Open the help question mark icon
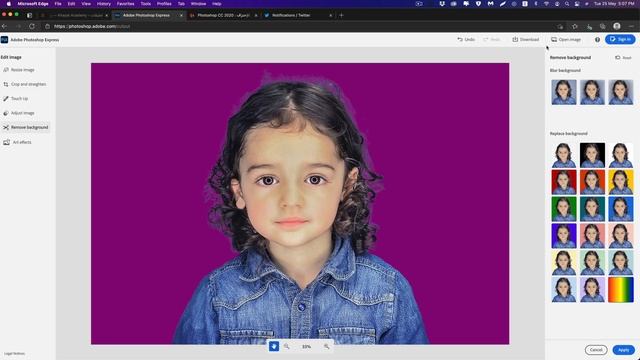640x360 pixels. pyautogui.click(x=597, y=40)
